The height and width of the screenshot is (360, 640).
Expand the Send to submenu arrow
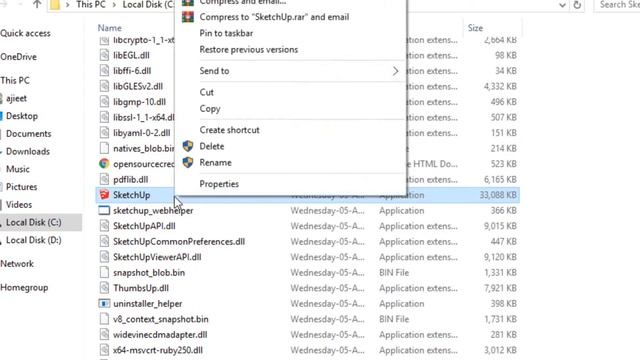pyautogui.click(x=395, y=71)
